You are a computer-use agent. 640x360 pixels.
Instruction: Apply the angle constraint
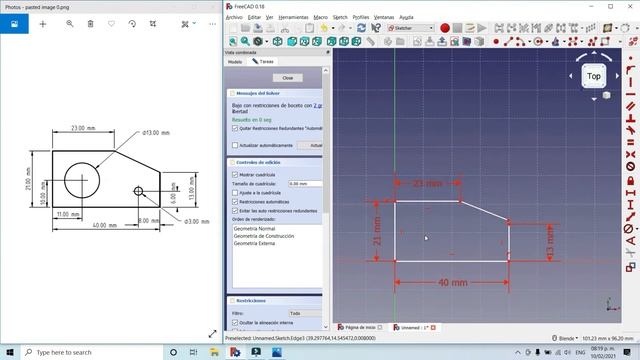point(631,241)
